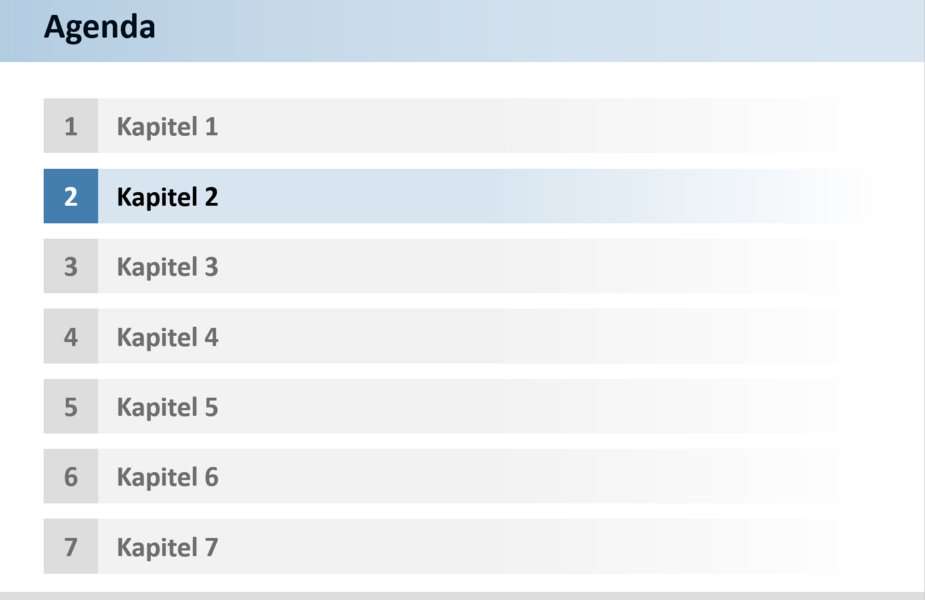This screenshot has width=925, height=600.
Task: Click the number 3 box
Action: 71,266
